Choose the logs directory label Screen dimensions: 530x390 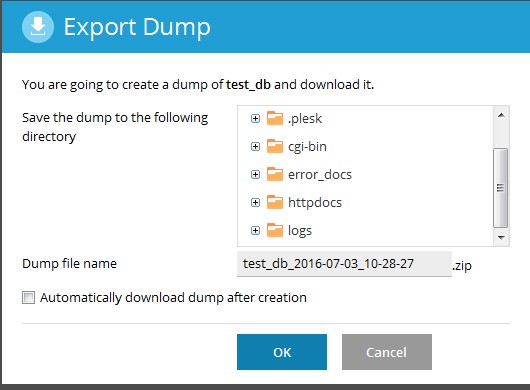[300, 231]
